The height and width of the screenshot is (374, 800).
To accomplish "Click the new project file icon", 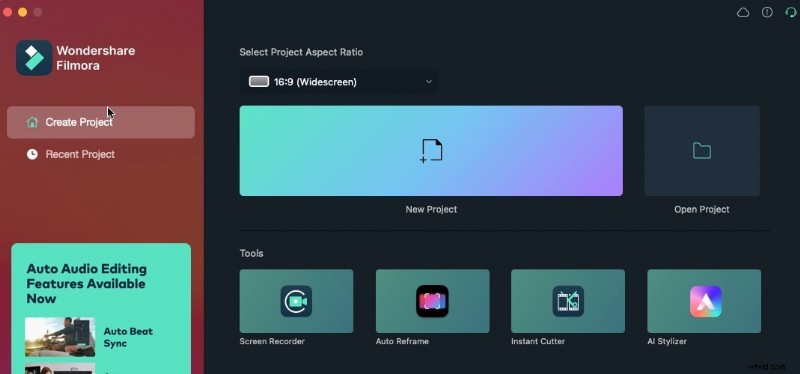I will [x=431, y=151].
